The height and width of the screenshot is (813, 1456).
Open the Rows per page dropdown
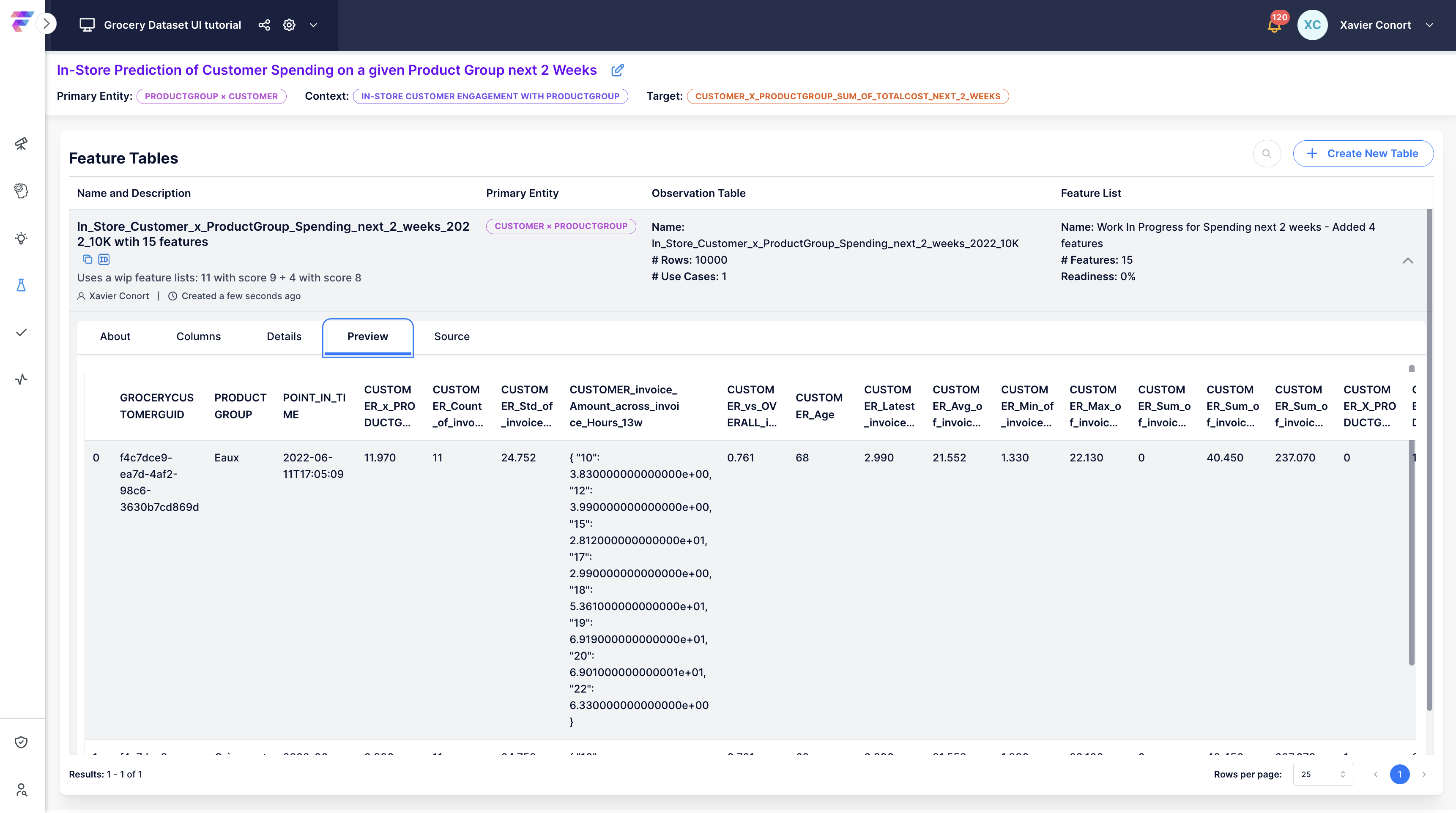pyautogui.click(x=1323, y=774)
